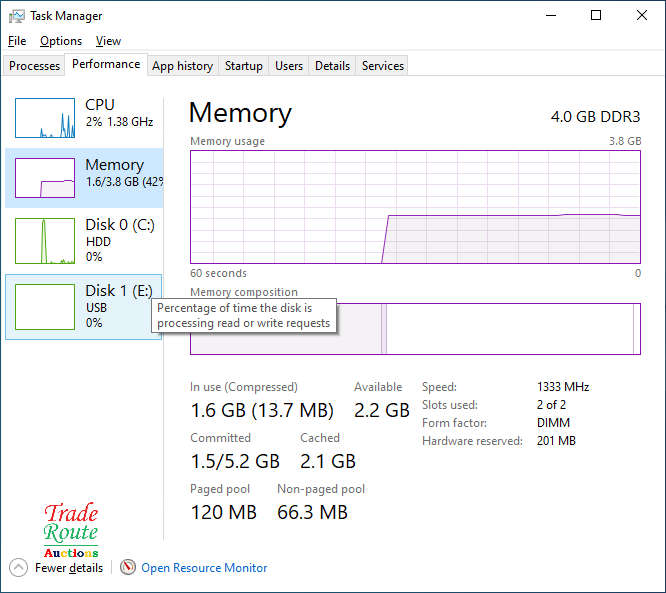The image size is (666, 593).
Task: Open the Users tab
Action: (289, 66)
